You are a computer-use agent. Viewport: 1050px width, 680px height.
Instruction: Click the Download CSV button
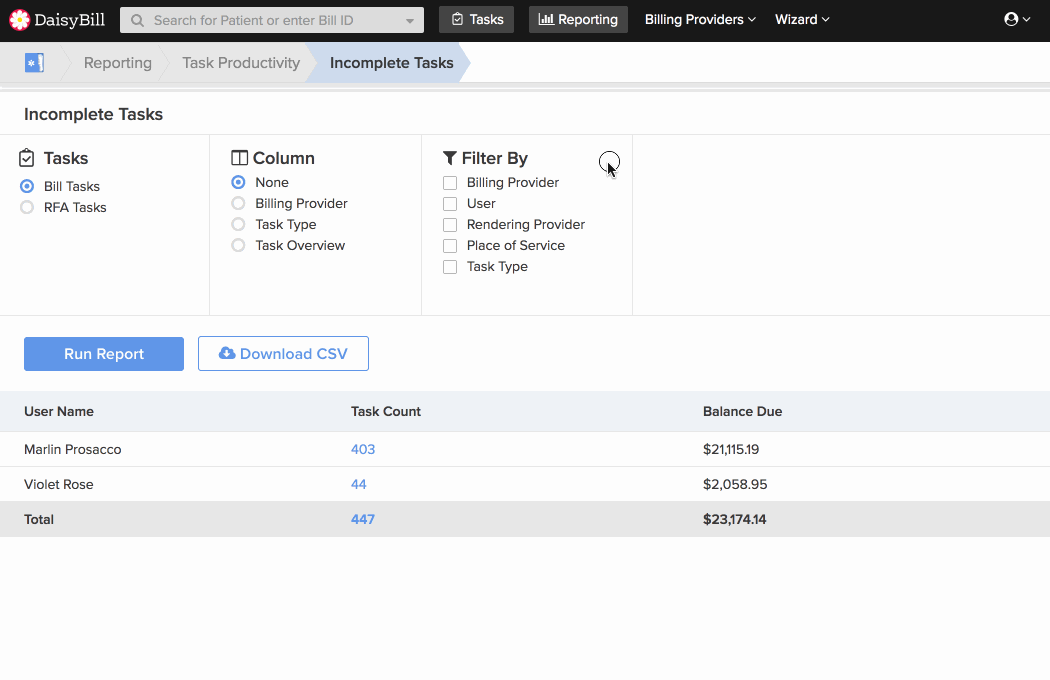click(283, 354)
